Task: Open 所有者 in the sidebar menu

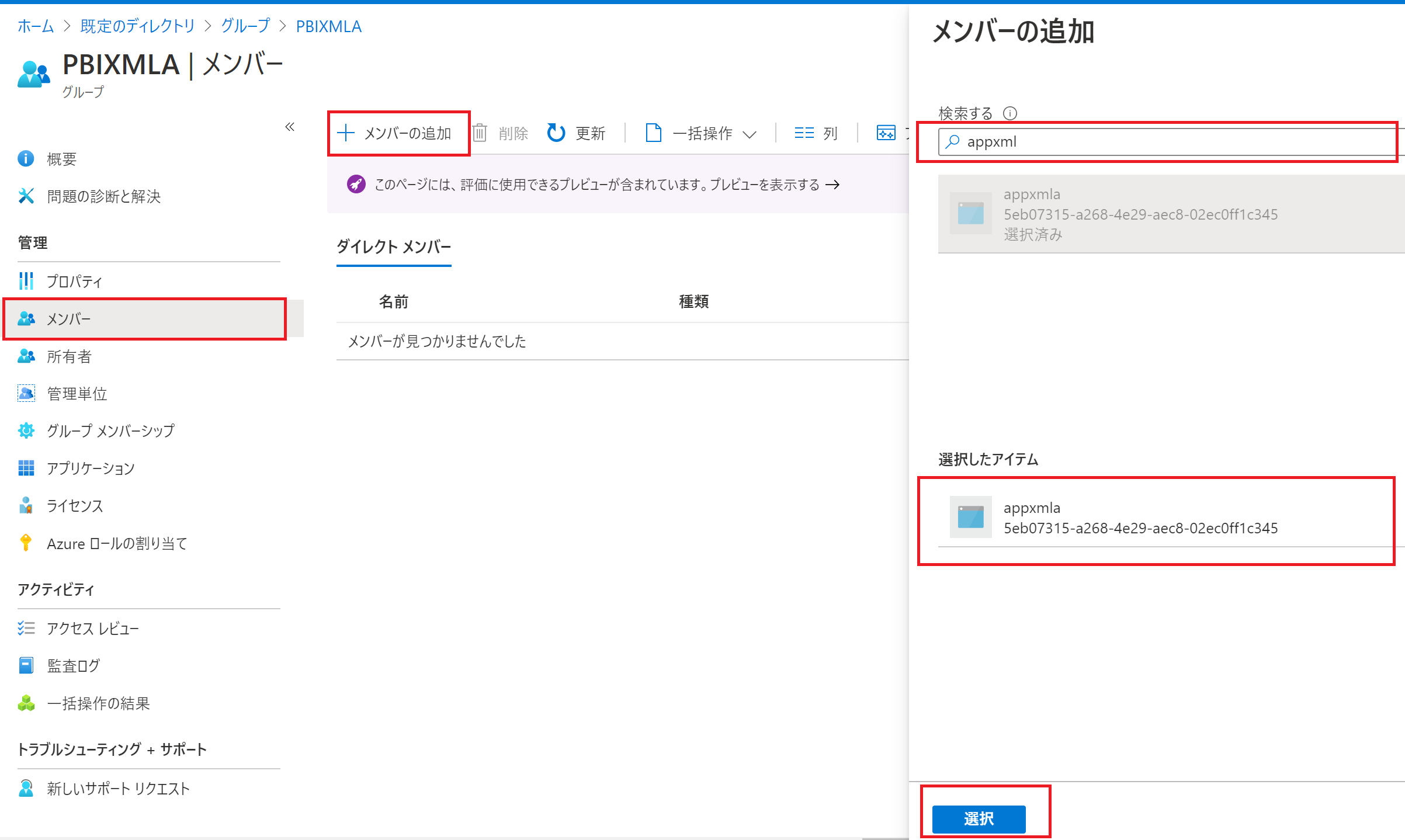Action: pos(69,356)
